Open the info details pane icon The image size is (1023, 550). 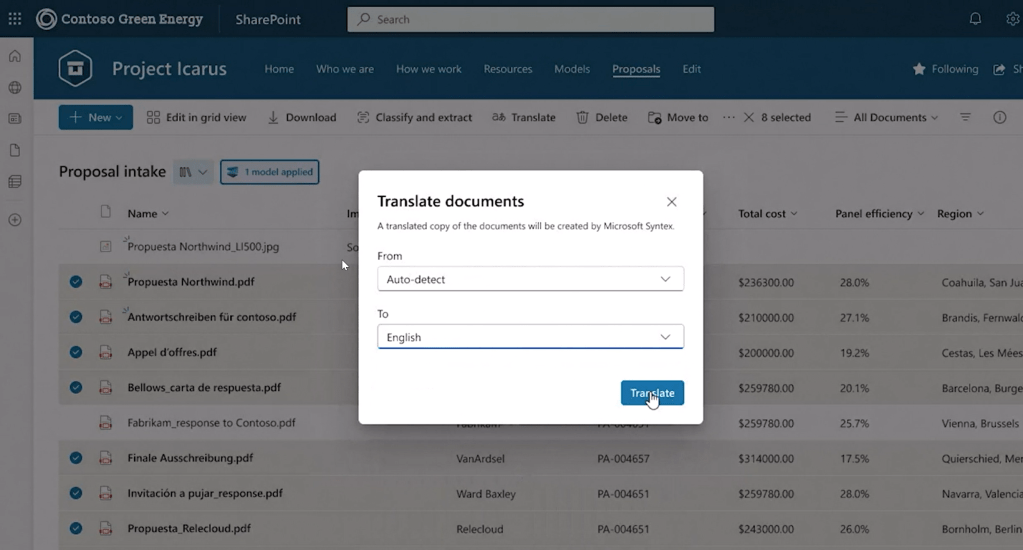[999, 117]
